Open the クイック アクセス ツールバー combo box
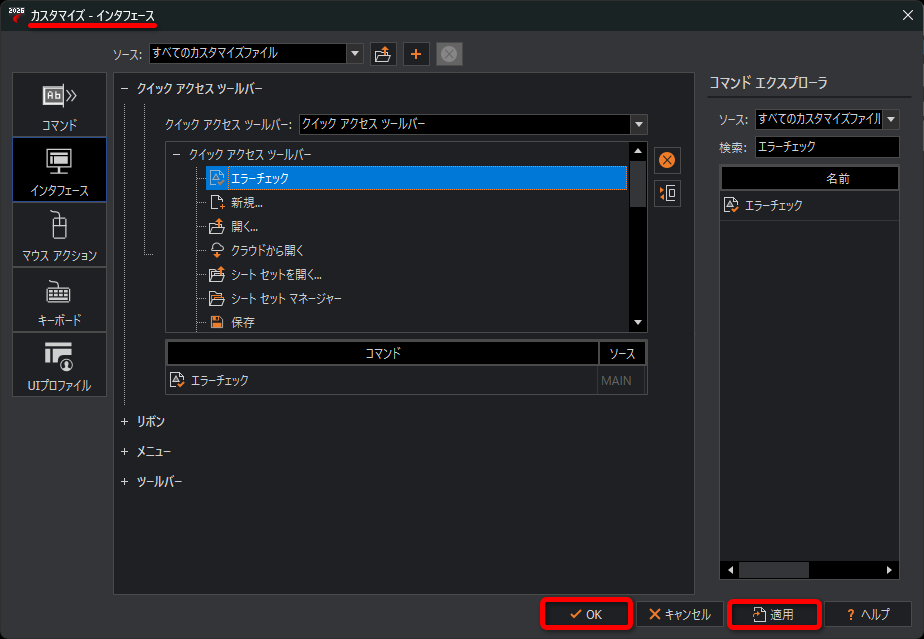 pos(638,124)
